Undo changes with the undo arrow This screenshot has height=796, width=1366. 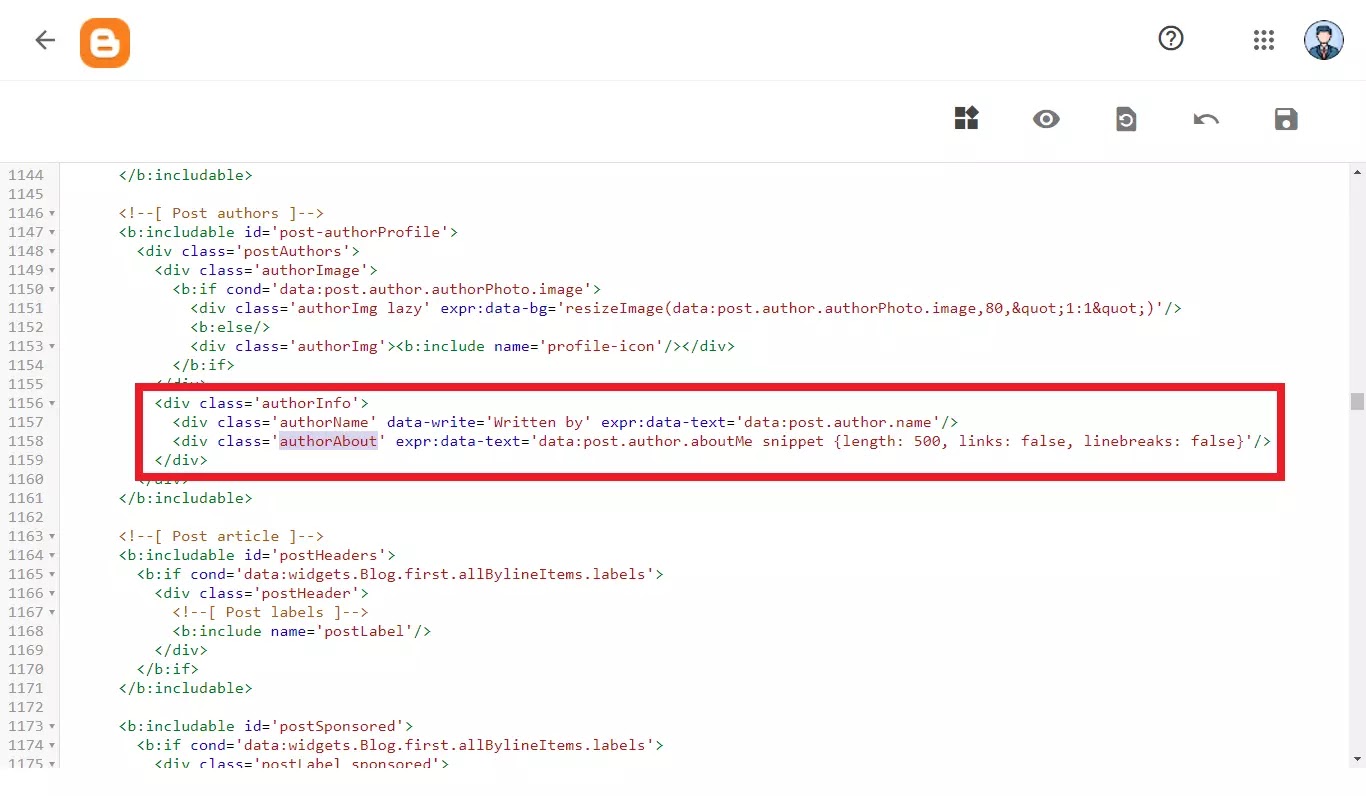pyautogui.click(x=1206, y=120)
